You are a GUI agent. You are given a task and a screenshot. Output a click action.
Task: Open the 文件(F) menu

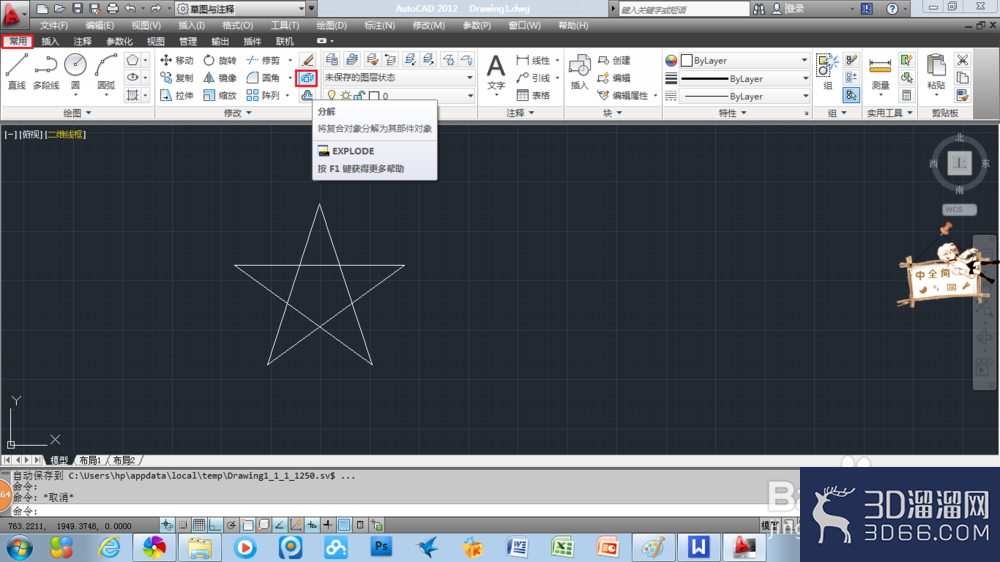[x=54, y=26]
